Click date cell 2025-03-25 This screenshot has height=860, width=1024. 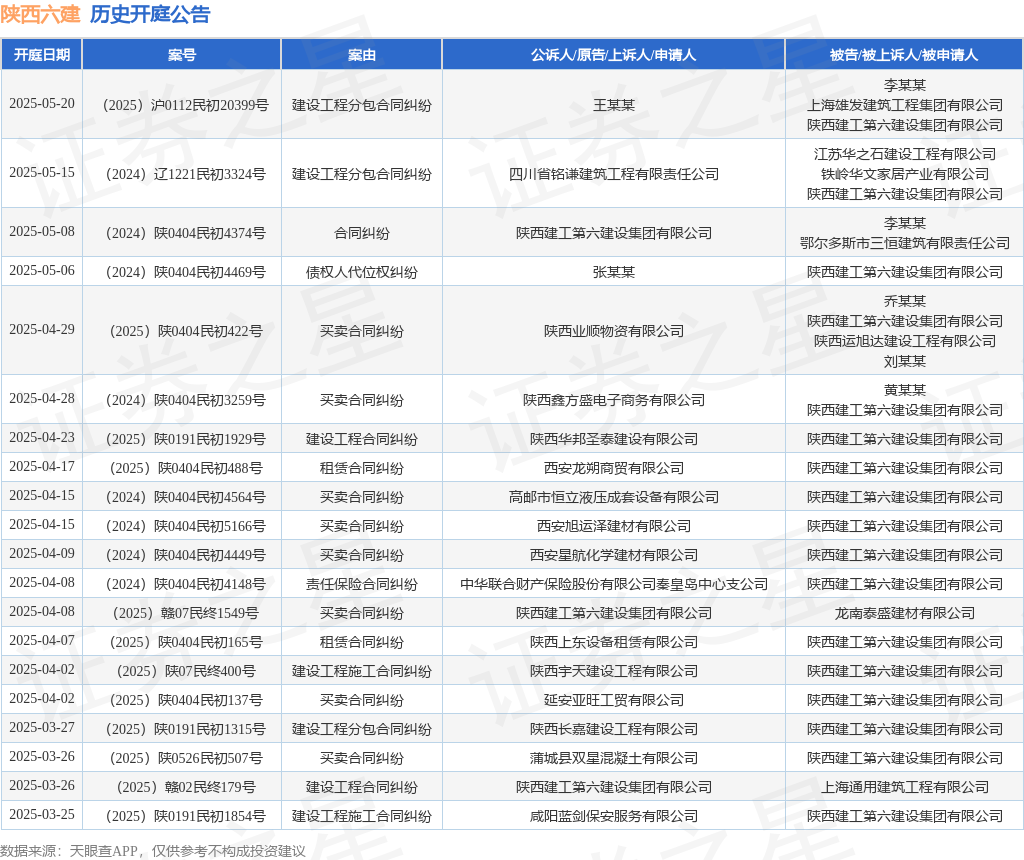tap(42, 815)
